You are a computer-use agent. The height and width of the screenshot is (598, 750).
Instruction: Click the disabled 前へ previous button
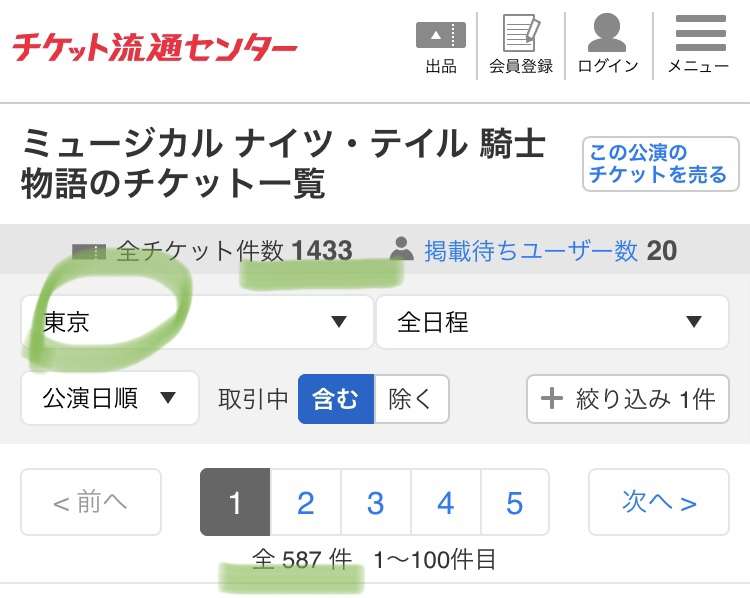(91, 502)
